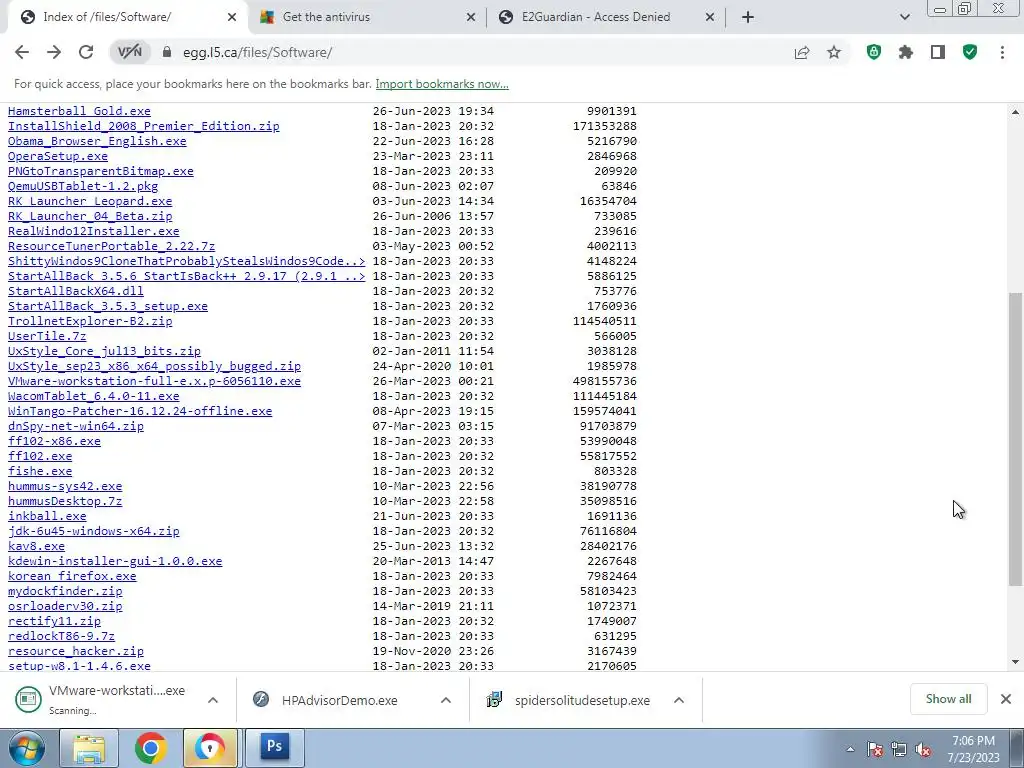
Task: Switch to E2Guardian - Access Denied tab
Action: tap(605, 18)
